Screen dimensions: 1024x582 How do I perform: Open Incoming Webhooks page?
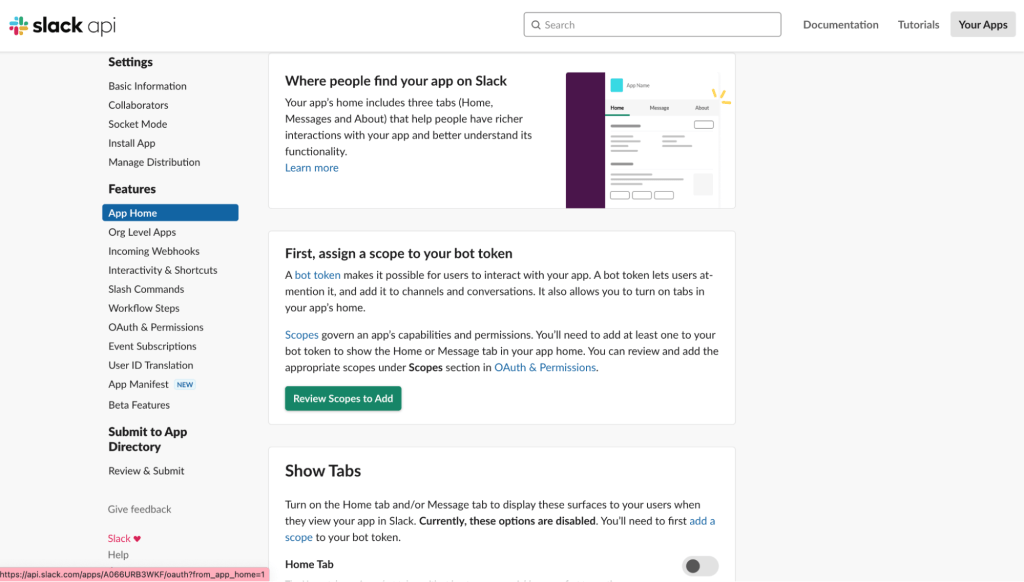pos(154,251)
